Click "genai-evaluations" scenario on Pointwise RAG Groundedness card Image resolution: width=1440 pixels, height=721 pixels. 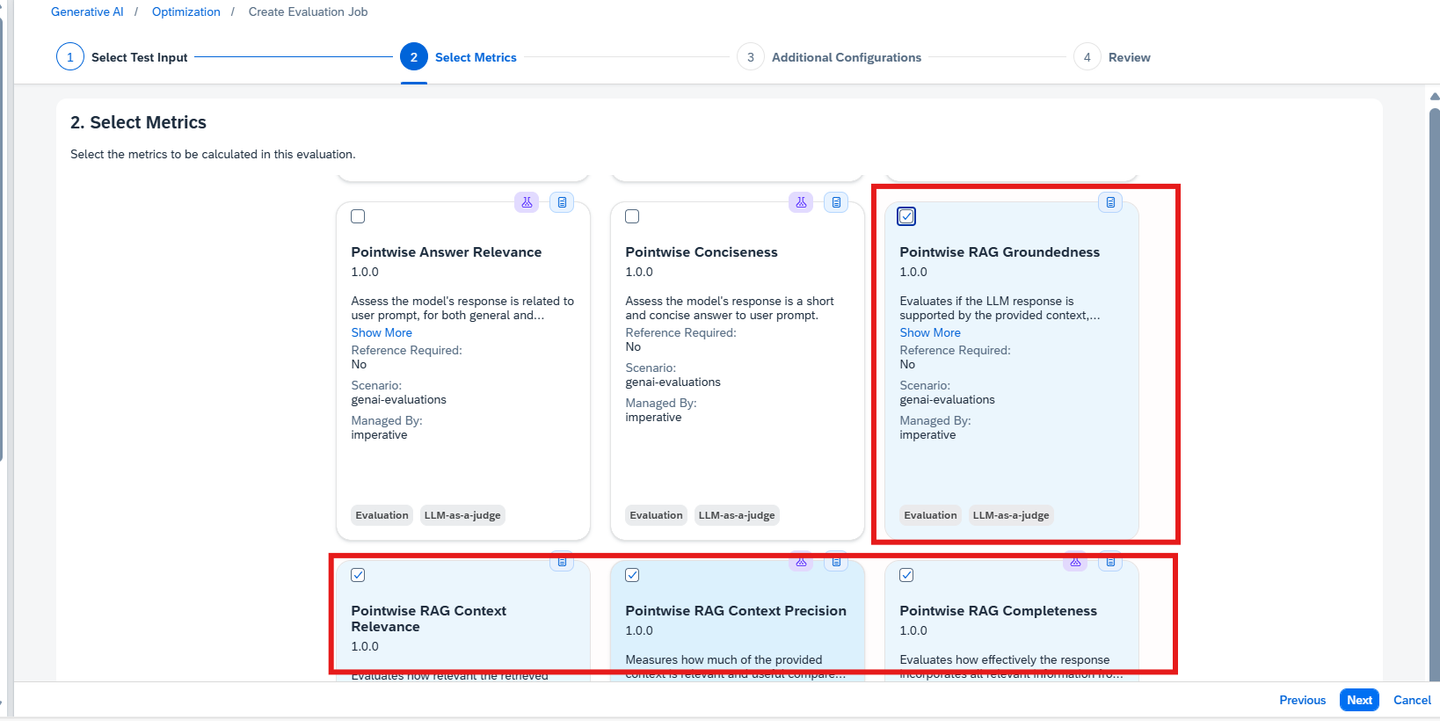point(947,400)
